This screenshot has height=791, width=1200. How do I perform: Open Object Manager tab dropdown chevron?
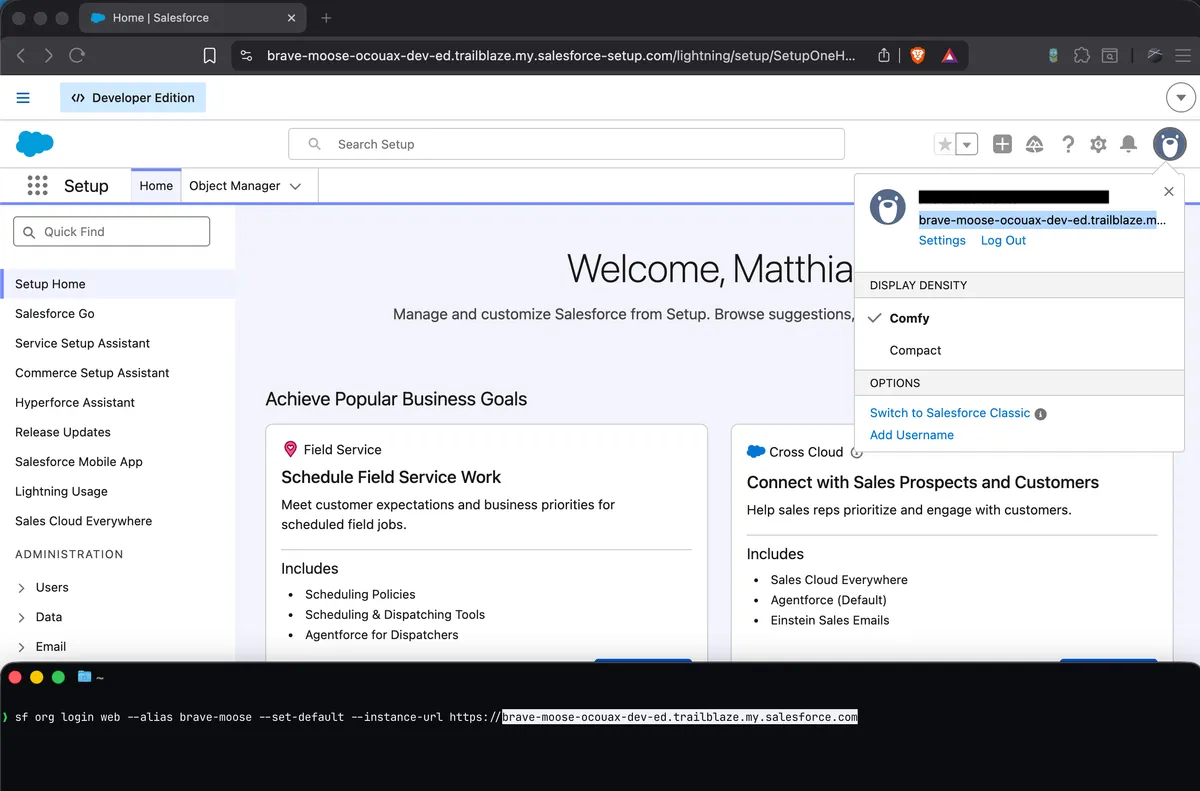(295, 186)
